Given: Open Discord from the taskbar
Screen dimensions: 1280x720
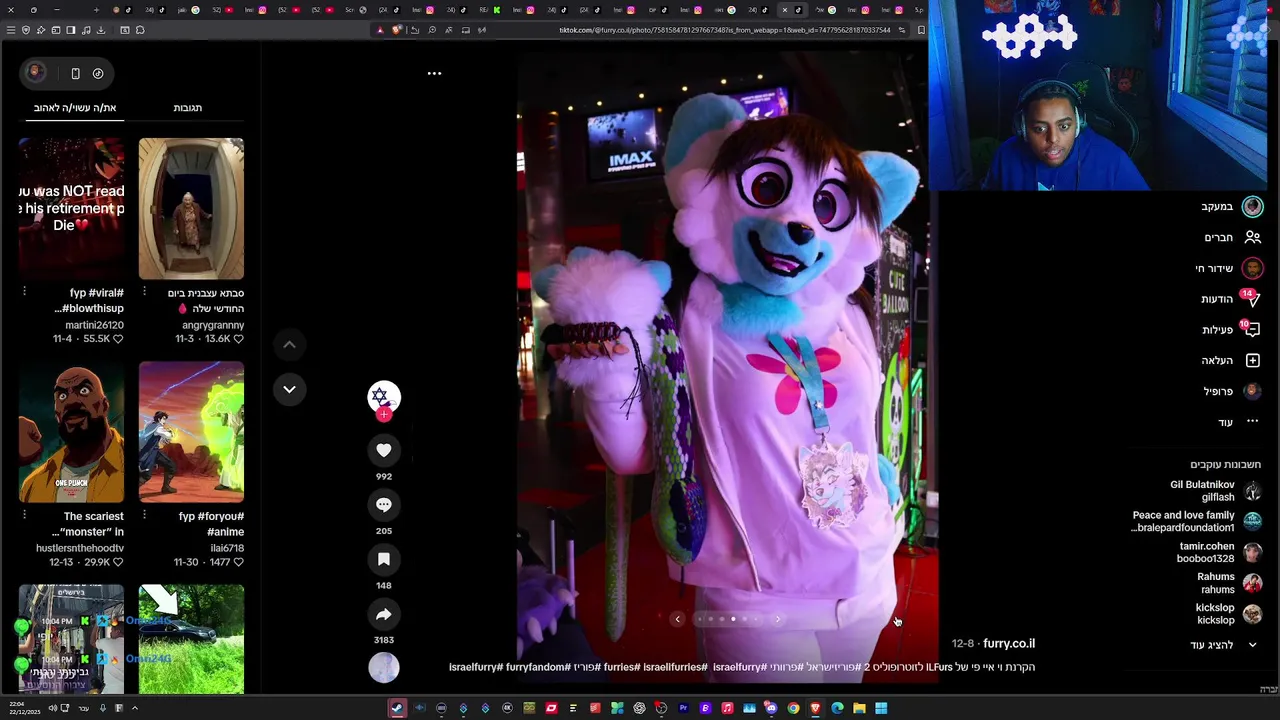Looking at the screenshot, I should (771, 708).
